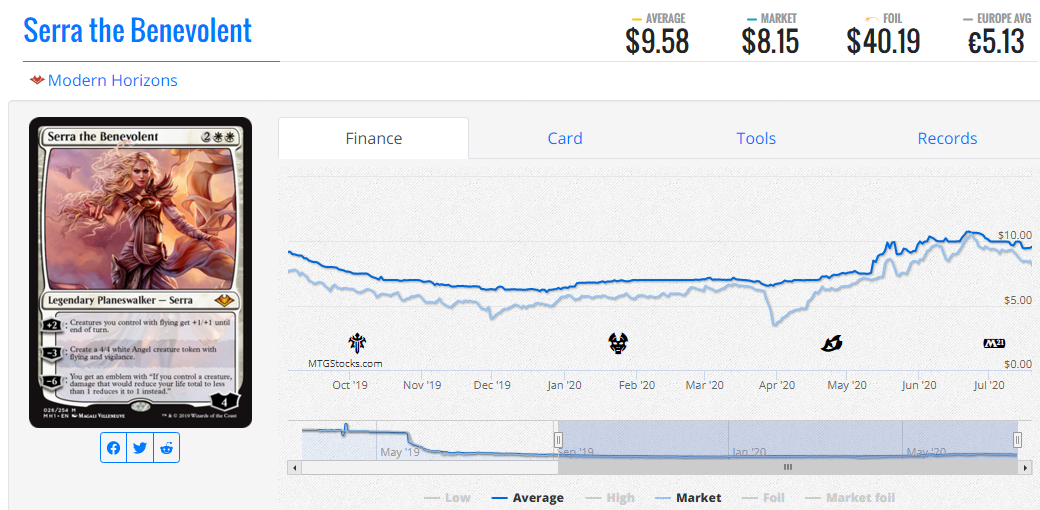Image resolution: width=1040 pixels, height=510 pixels.
Task: Open Serra the Benevolent title link
Action: [138, 30]
